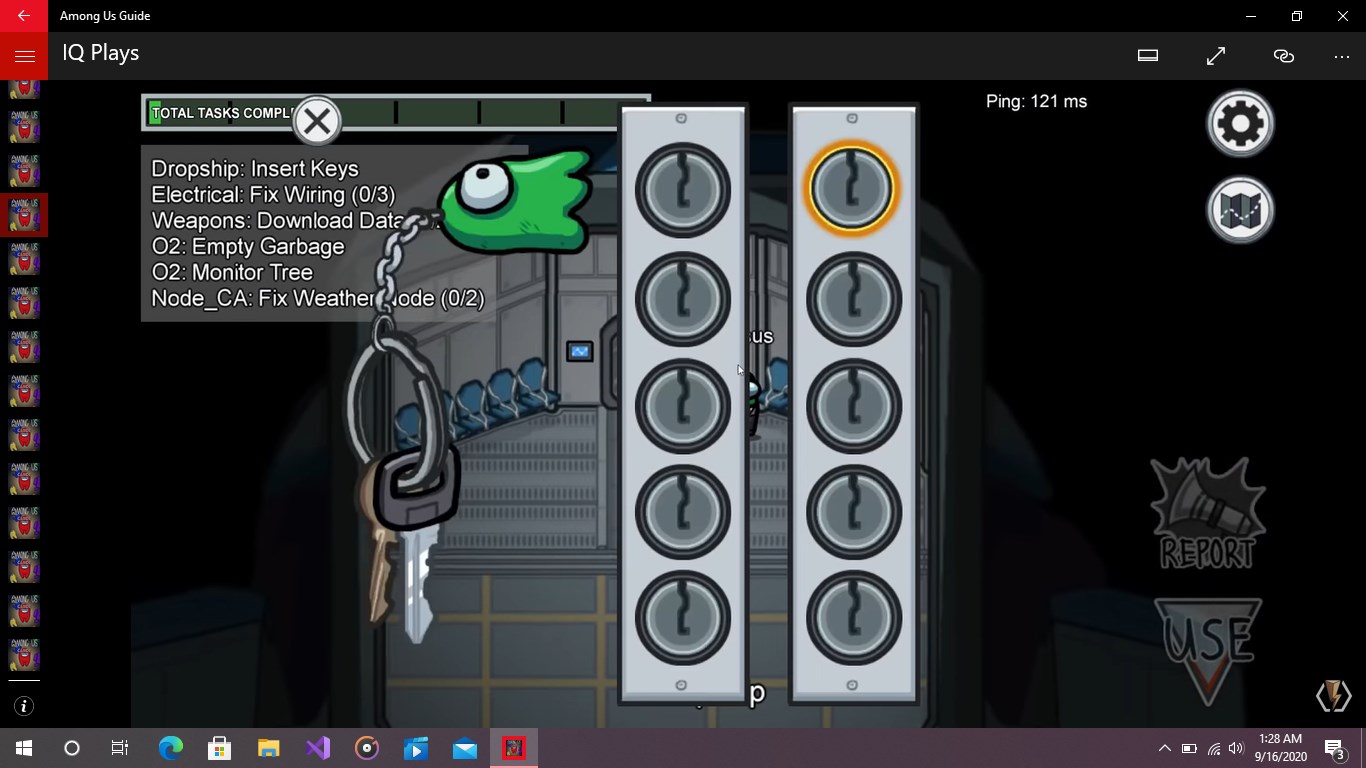Click the link chain icon
1366x768 pixels.
pos(1284,56)
